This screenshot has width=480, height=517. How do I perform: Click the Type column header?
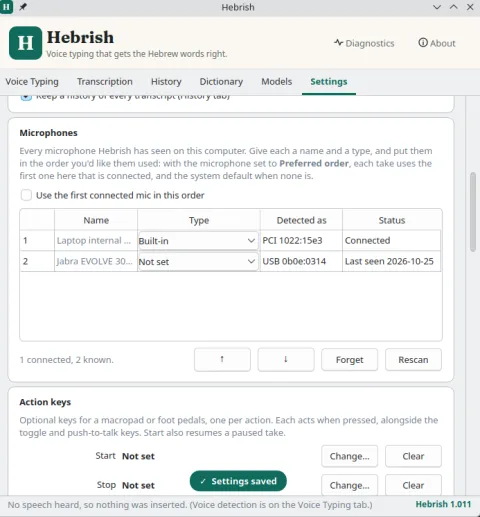199,220
